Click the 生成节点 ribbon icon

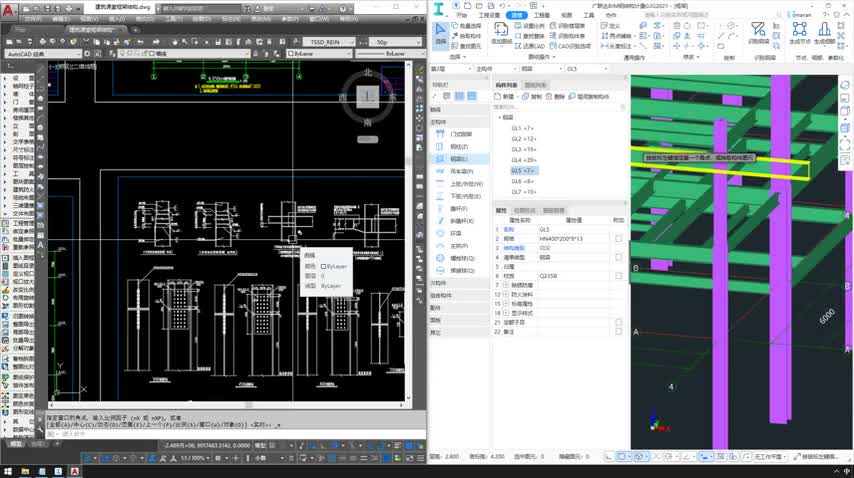(x=800, y=31)
